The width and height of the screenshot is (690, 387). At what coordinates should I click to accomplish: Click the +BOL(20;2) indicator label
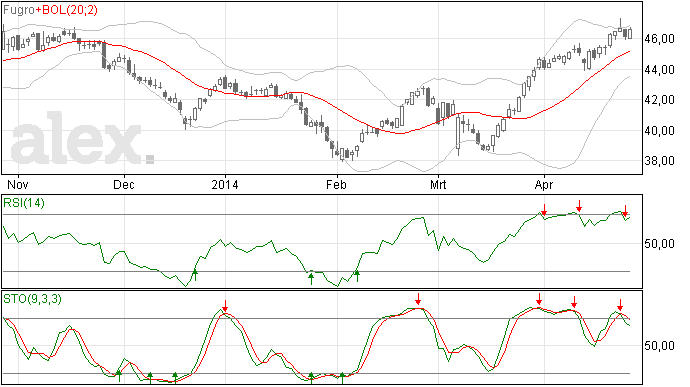[66, 10]
